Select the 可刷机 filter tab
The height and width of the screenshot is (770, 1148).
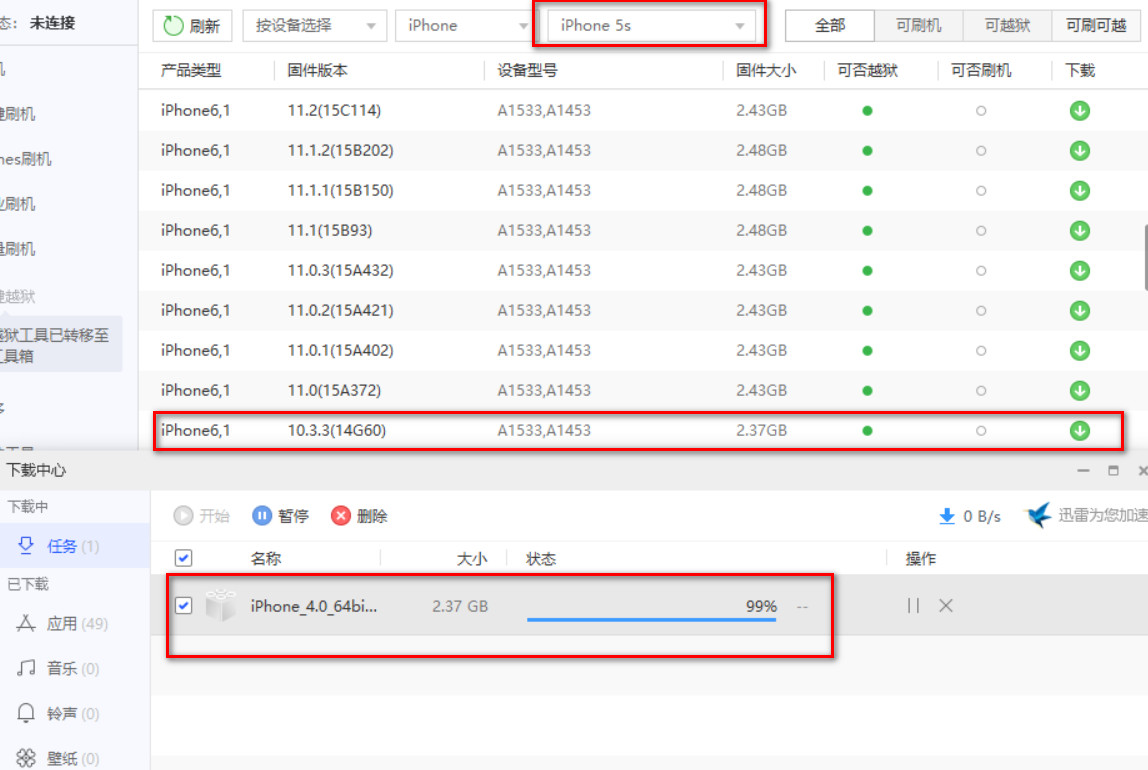pyautogui.click(x=918, y=26)
